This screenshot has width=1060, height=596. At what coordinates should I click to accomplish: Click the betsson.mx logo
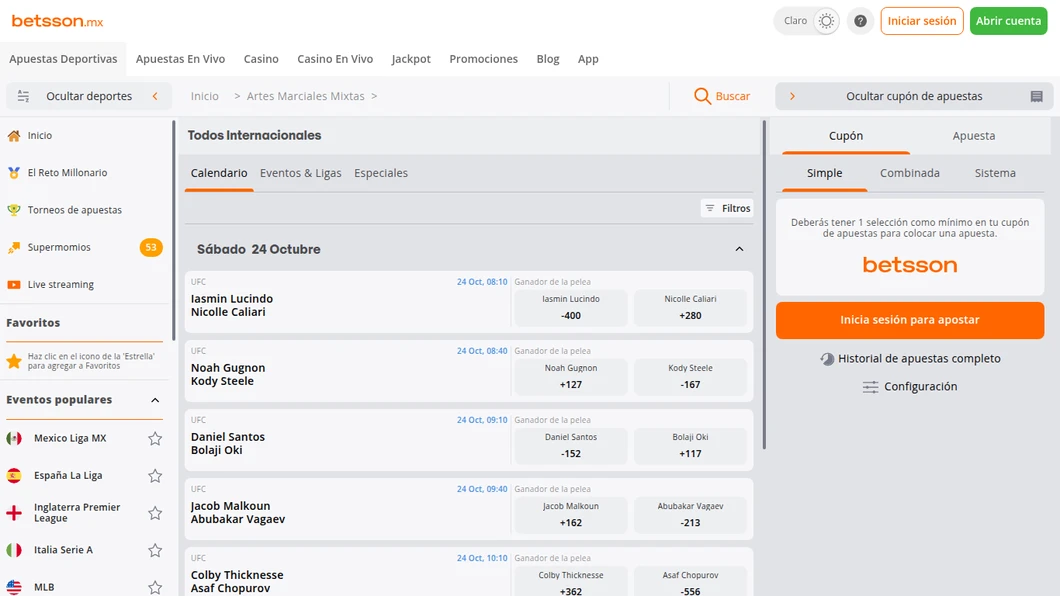[x=57, y=21]
